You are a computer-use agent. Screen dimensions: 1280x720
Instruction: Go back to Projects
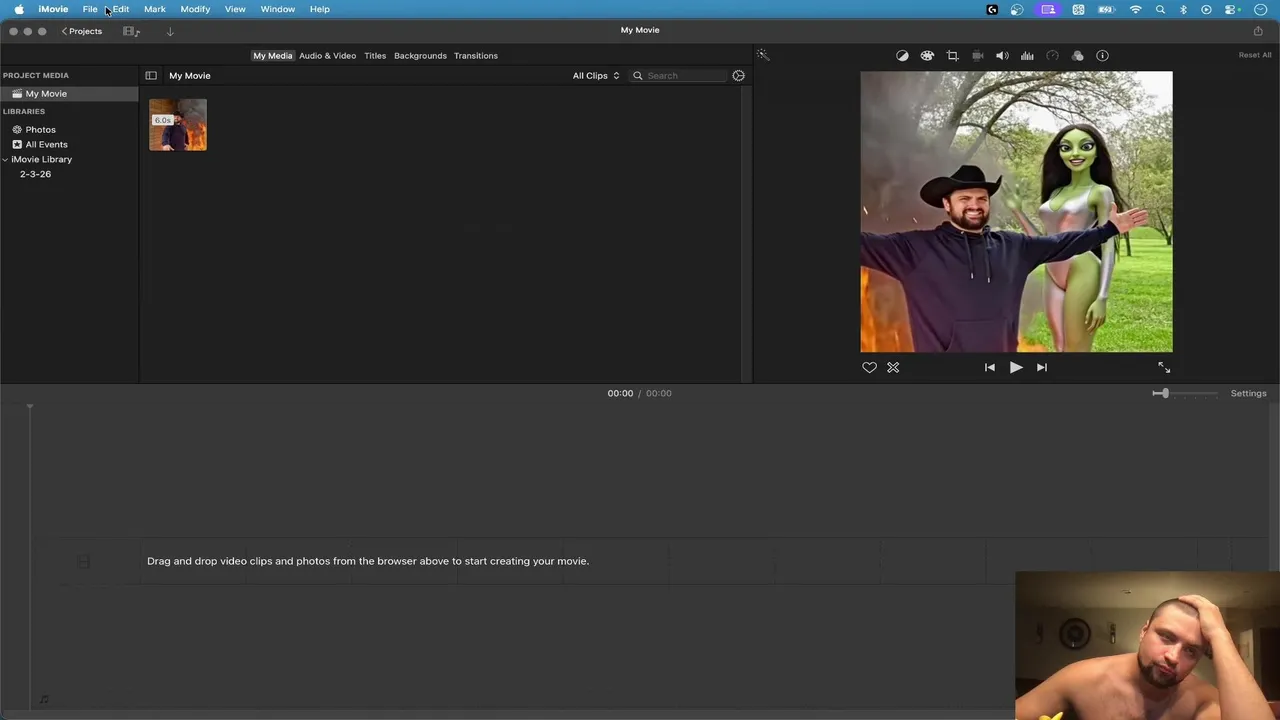point(82,31)
